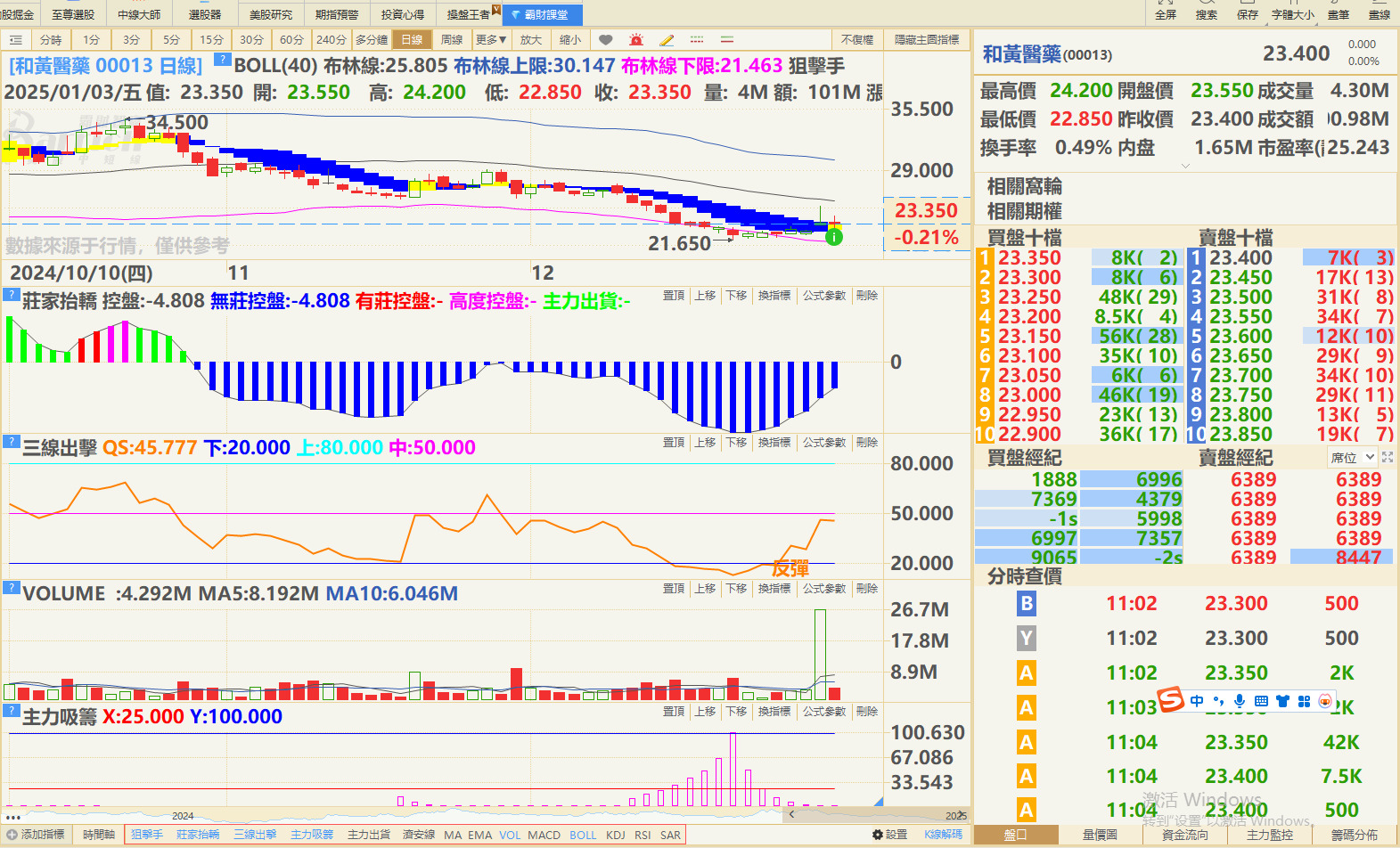Click the timeline scrollbar left arrow
Viewport: 1400px width, 848px height.
point(791,814)
